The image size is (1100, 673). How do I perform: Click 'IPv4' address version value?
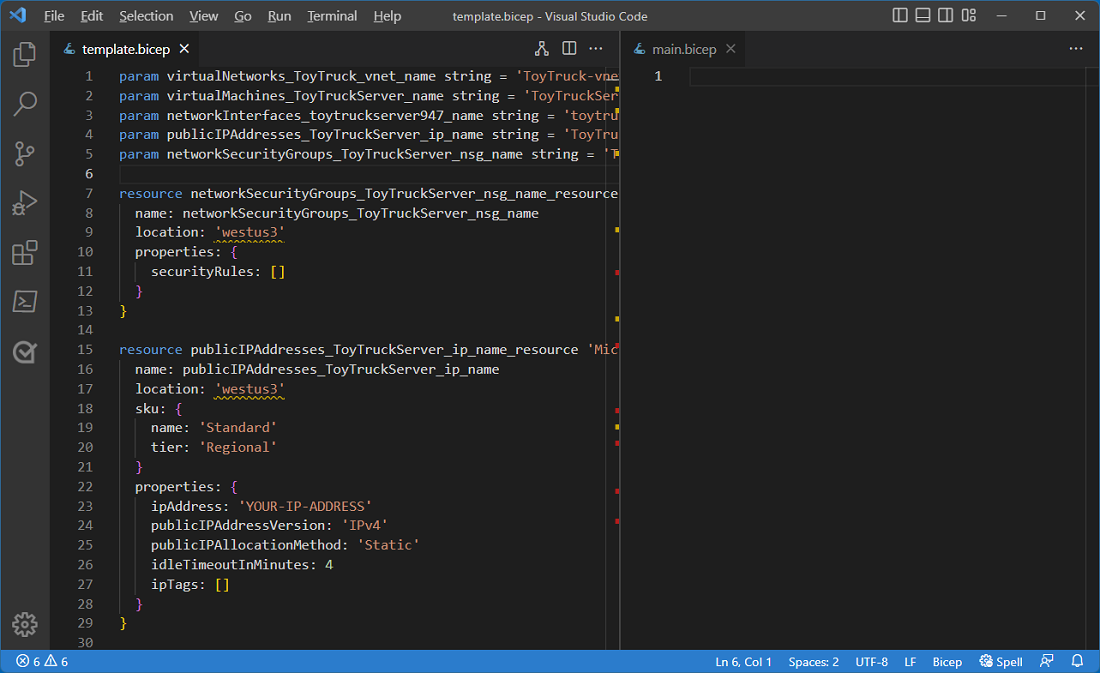tap(365, 525)
